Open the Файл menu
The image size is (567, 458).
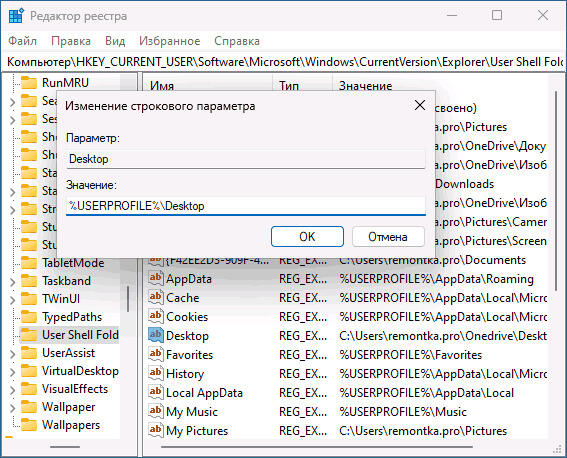pyautogui.click(x=22, y=41)
